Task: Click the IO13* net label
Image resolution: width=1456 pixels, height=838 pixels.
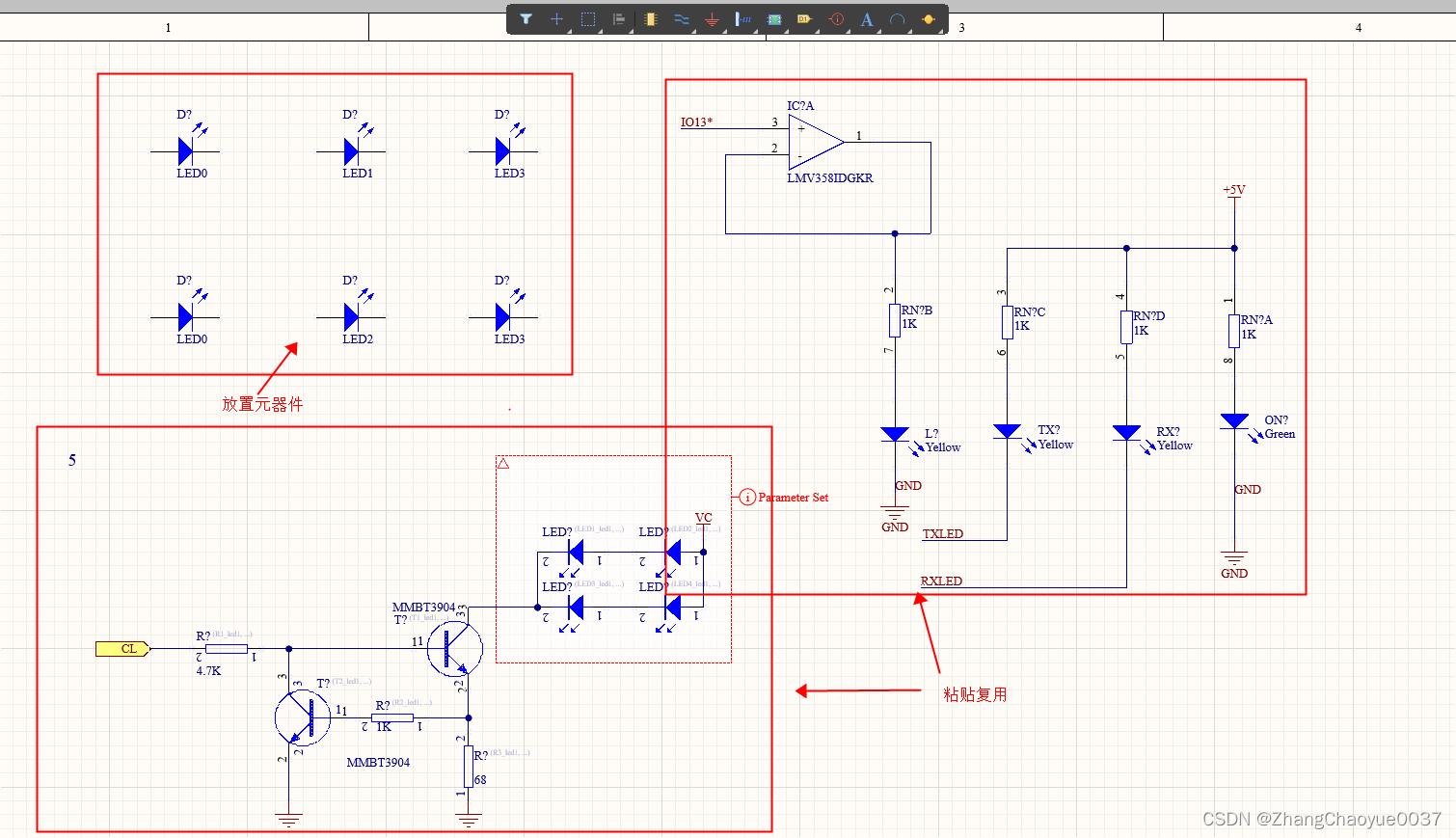Action: (696, 122)
